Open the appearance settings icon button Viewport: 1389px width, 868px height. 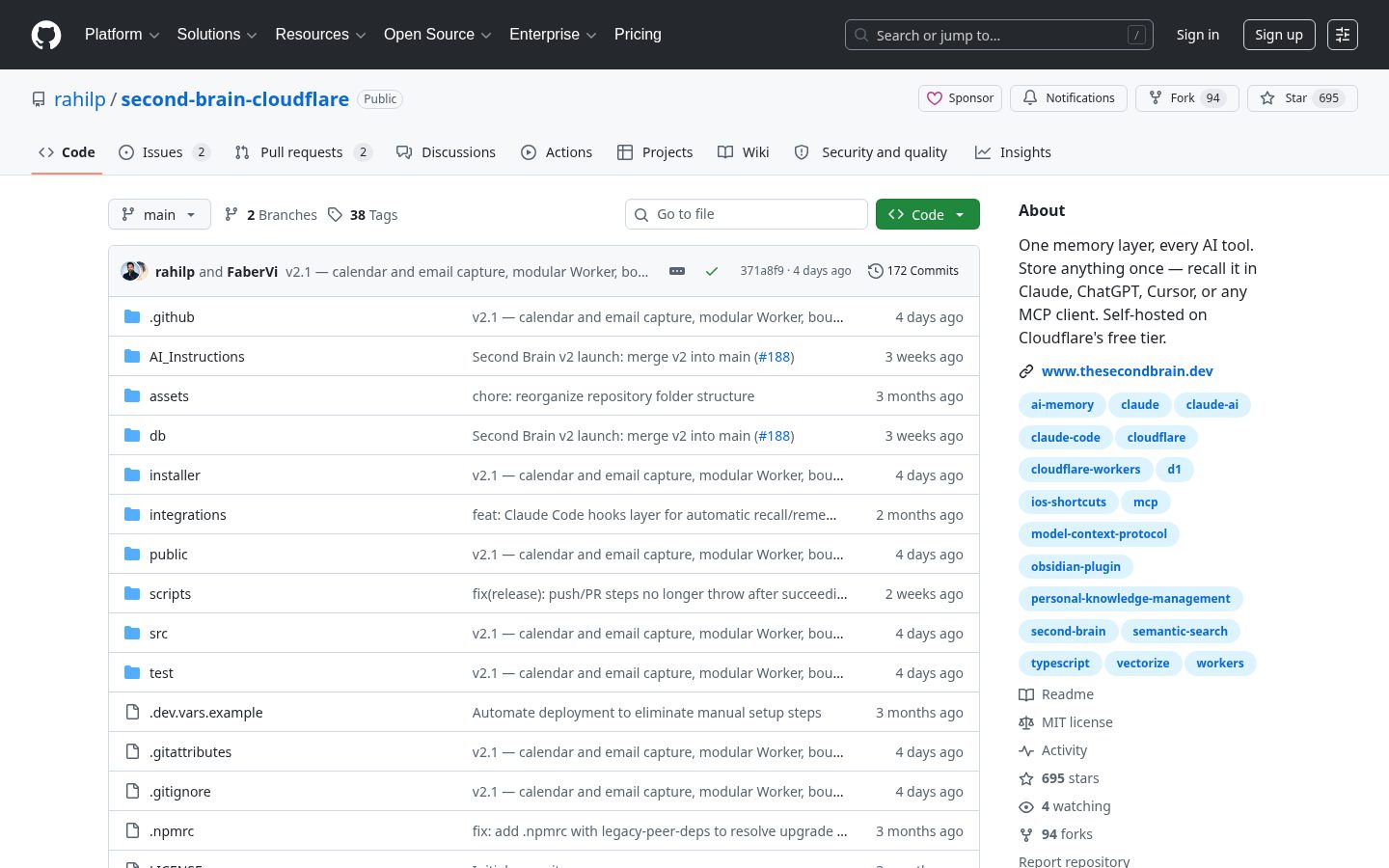(x=1343, y=35)
